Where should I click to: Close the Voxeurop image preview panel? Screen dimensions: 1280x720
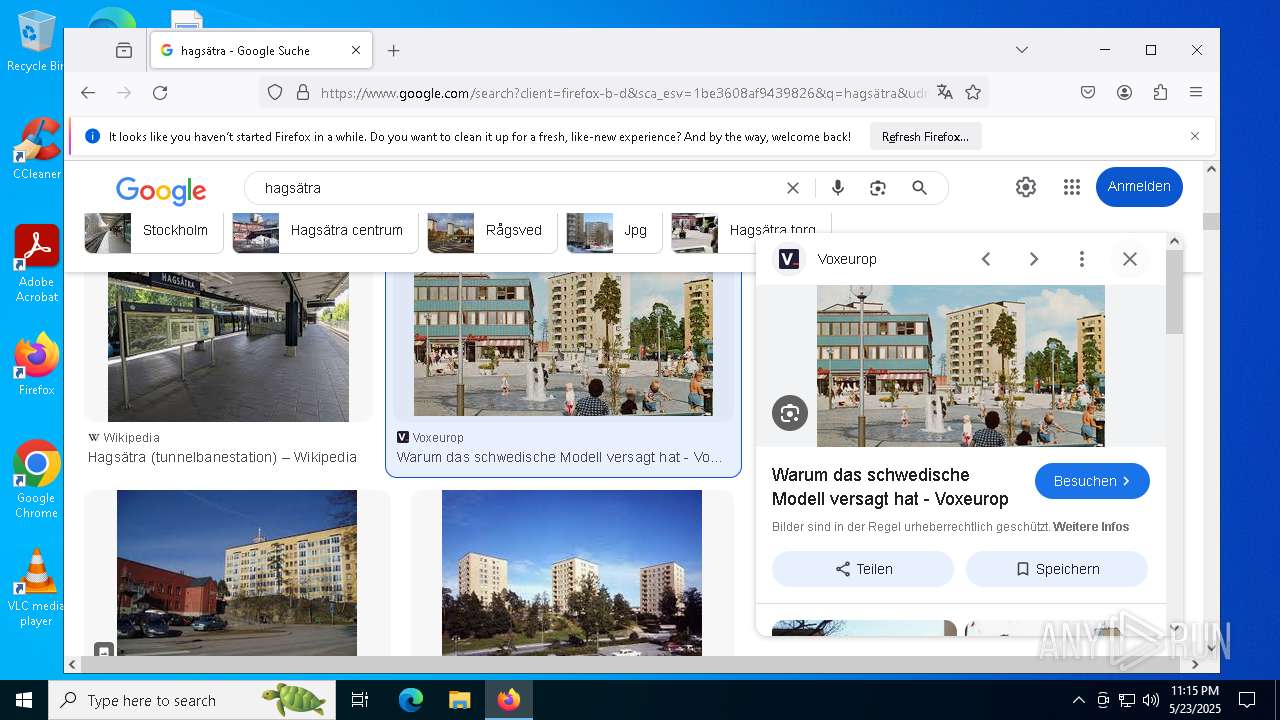click(1130, 259)
